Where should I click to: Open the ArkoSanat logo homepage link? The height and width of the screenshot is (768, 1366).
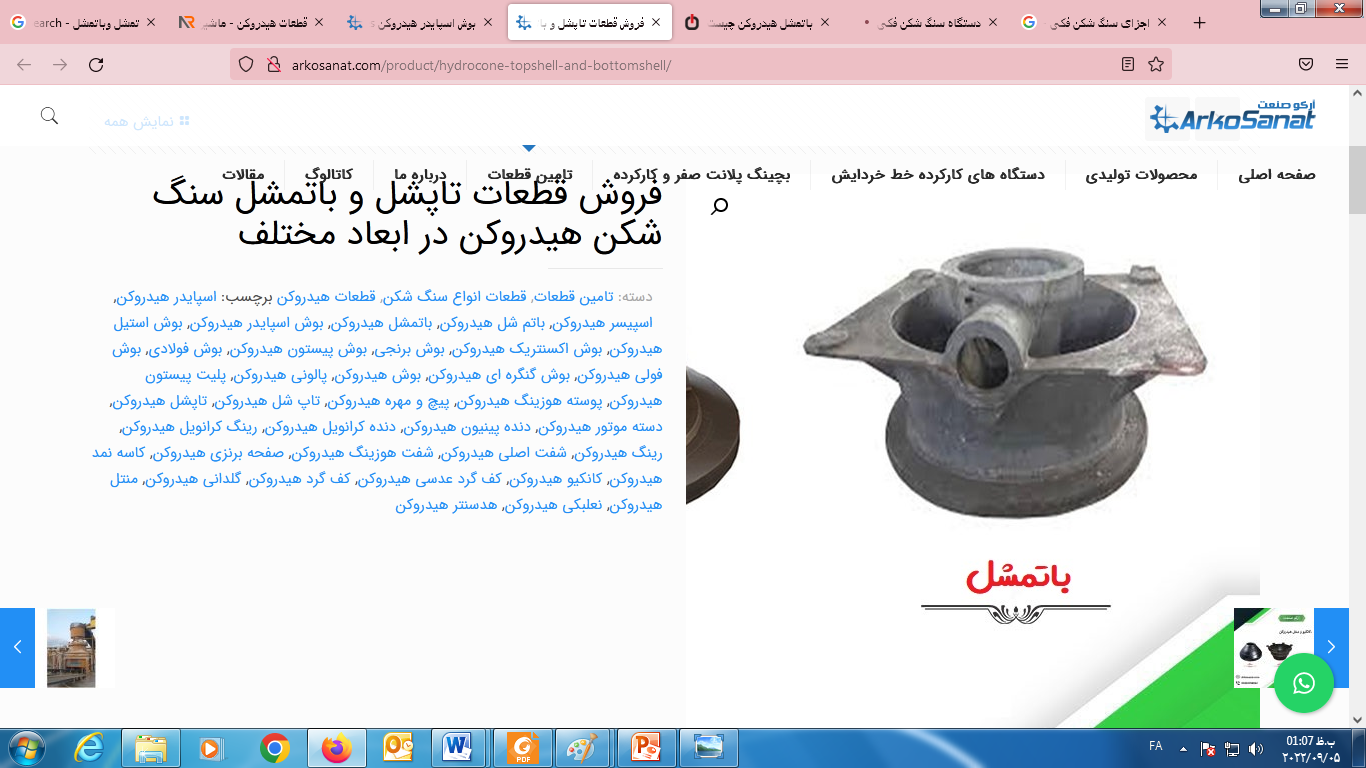pos(1232,118)
